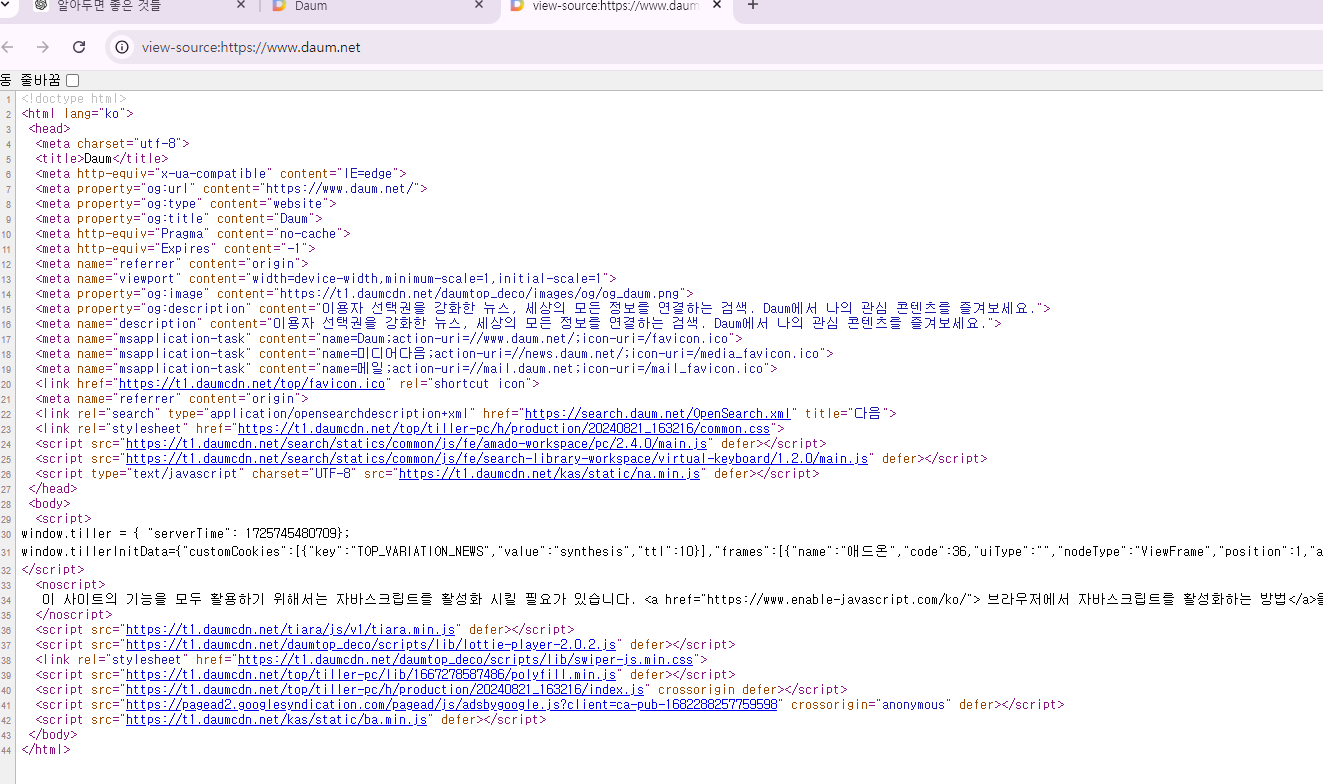Click the Expires "-1" meta line
The height and width of the screenshot is (784, 1323).
pos(175,248)
